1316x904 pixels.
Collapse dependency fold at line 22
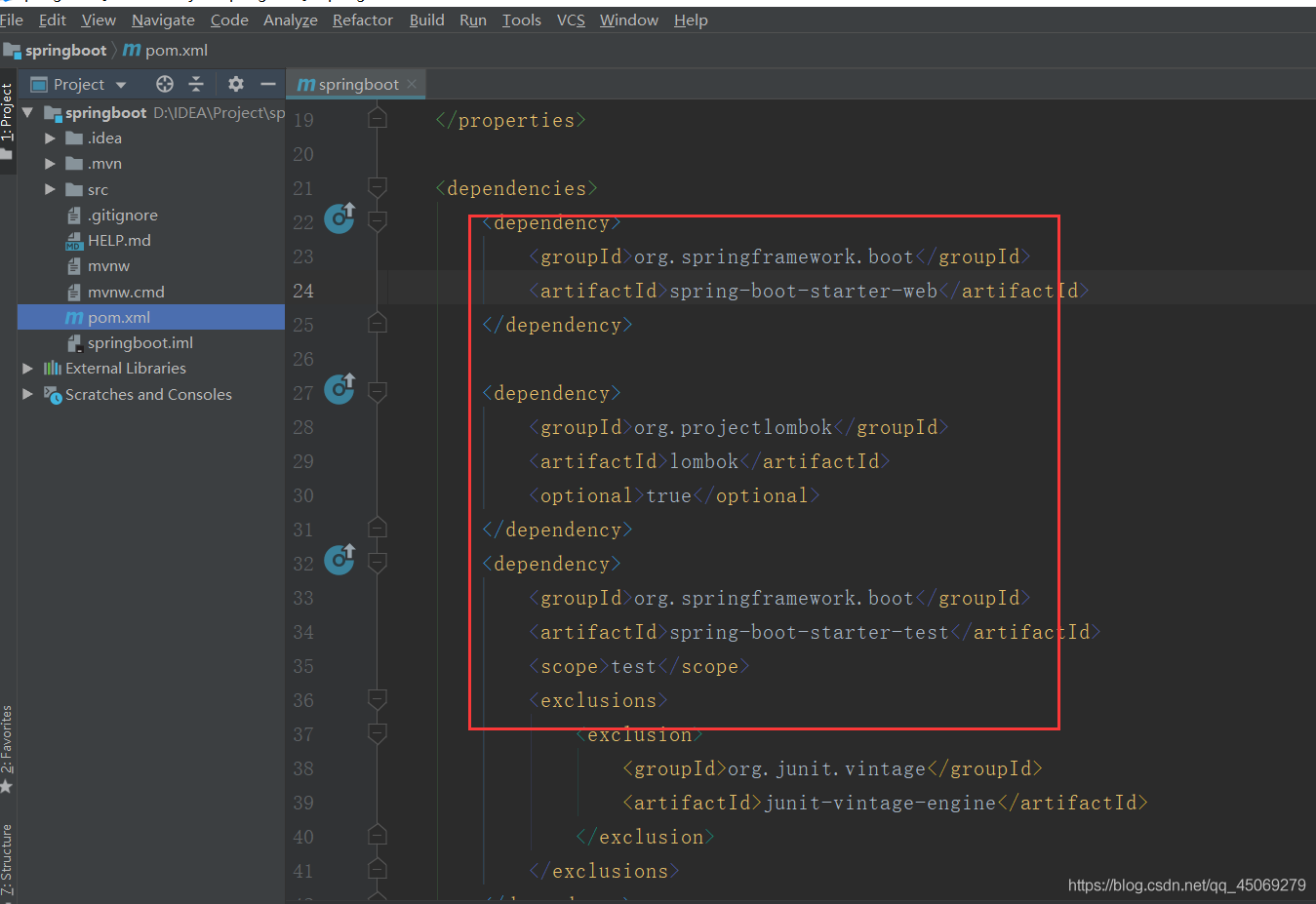pos(378,221)
